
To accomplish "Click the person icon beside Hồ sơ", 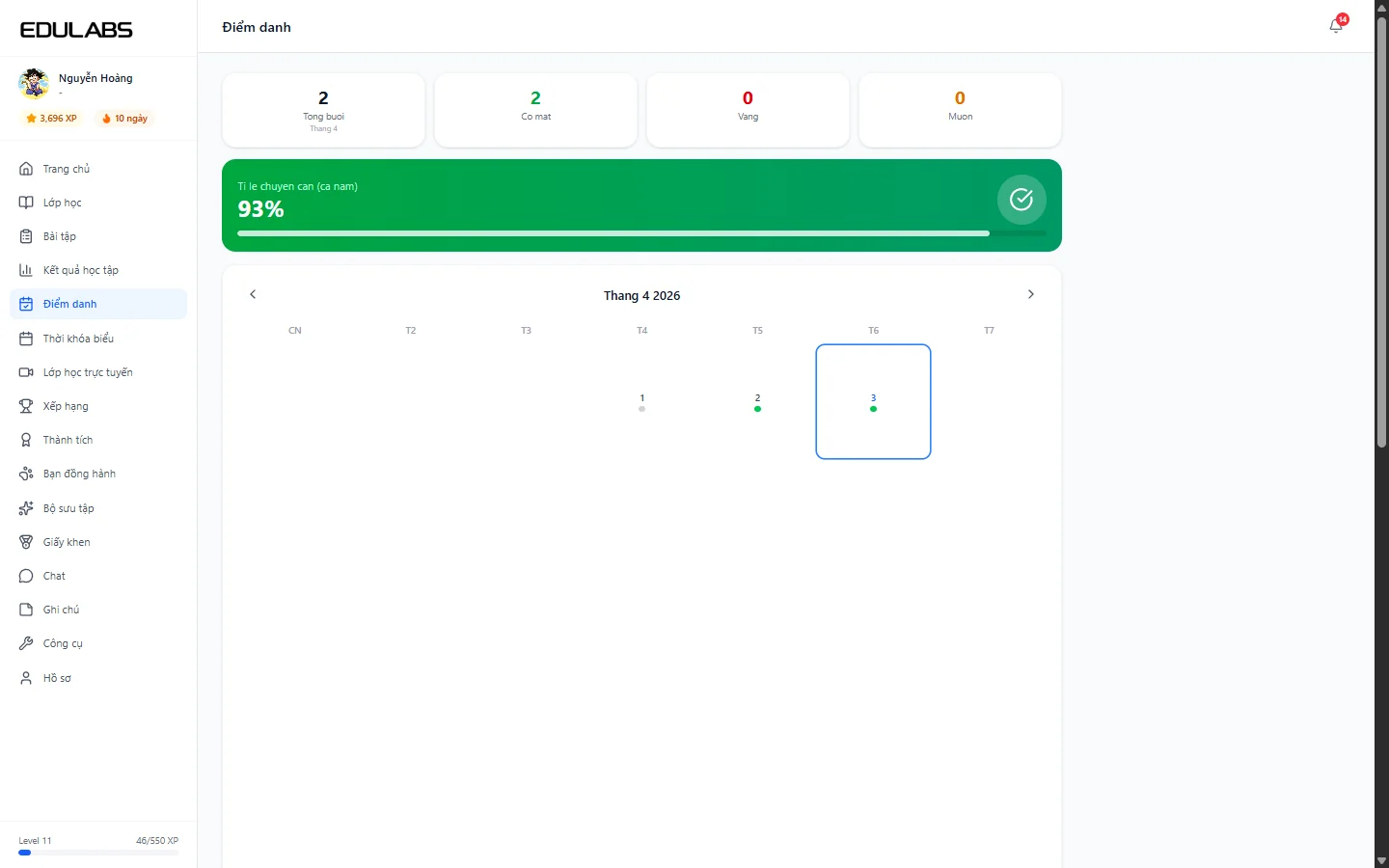I will (x=26, y=678).
